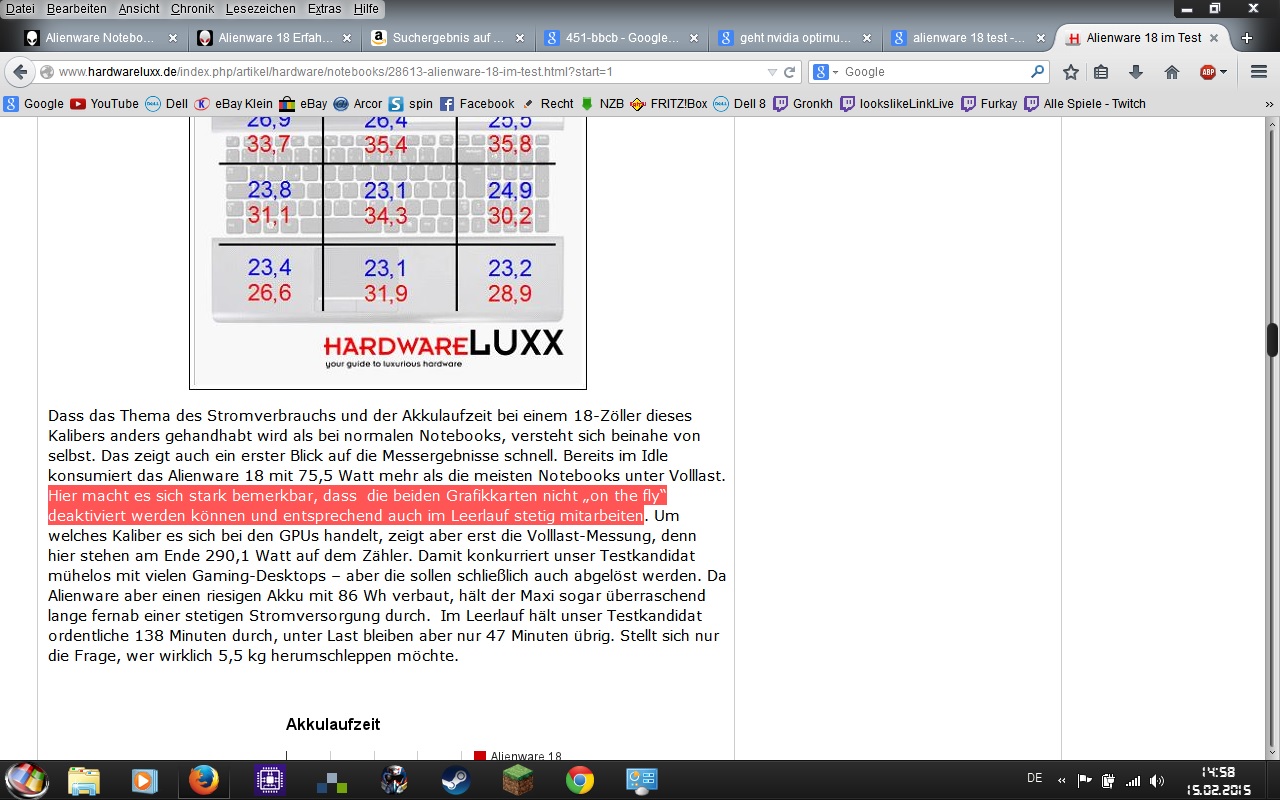
Task: Open the Datei menu
Action: 20,9
